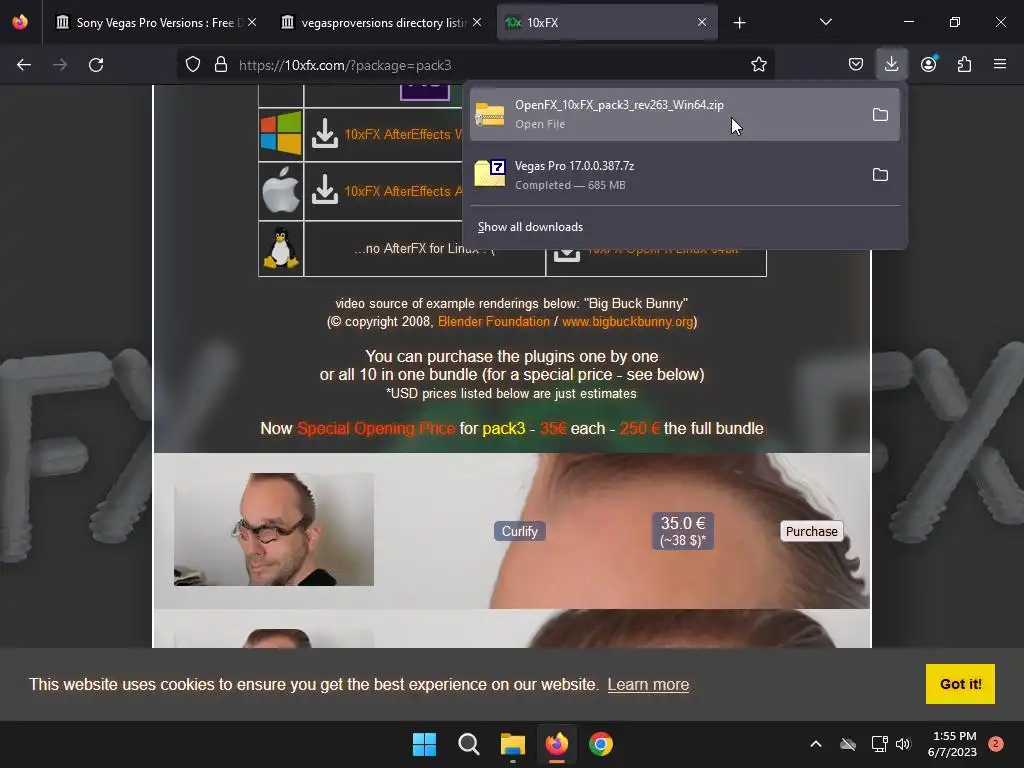
Task: Open the Pocket save icon
Action: tap(856, 64)
